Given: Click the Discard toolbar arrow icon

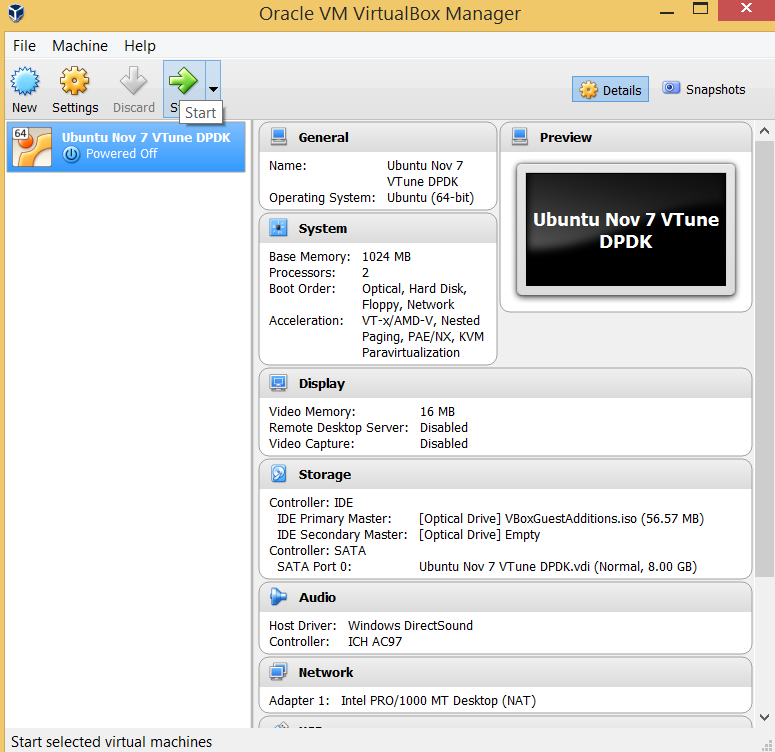Looking at the screenshot, I should pyautogui.click(x=133, y=81).
